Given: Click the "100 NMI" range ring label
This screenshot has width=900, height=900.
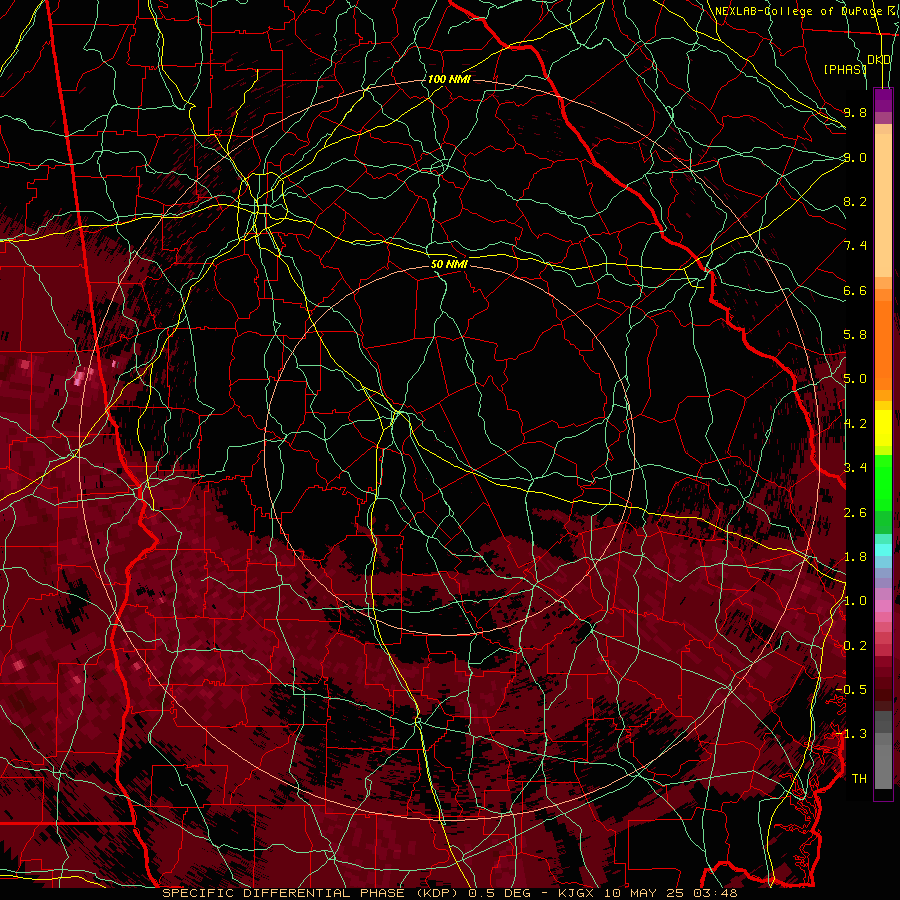Looking at the screenshot, I should 449,79.
